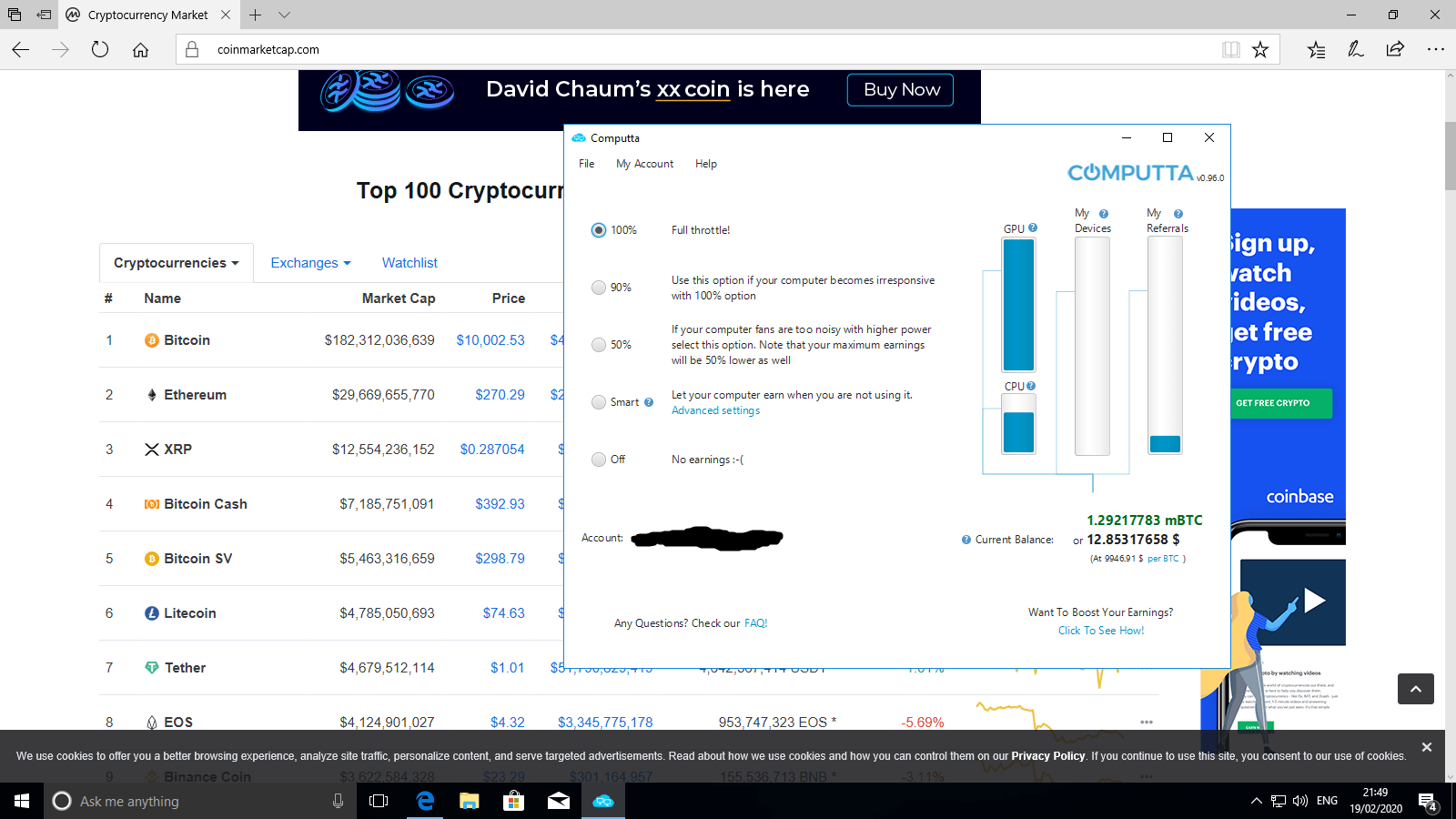Follow the Click To See How link
1456x819 pixels.
[x=1101, y=631]
